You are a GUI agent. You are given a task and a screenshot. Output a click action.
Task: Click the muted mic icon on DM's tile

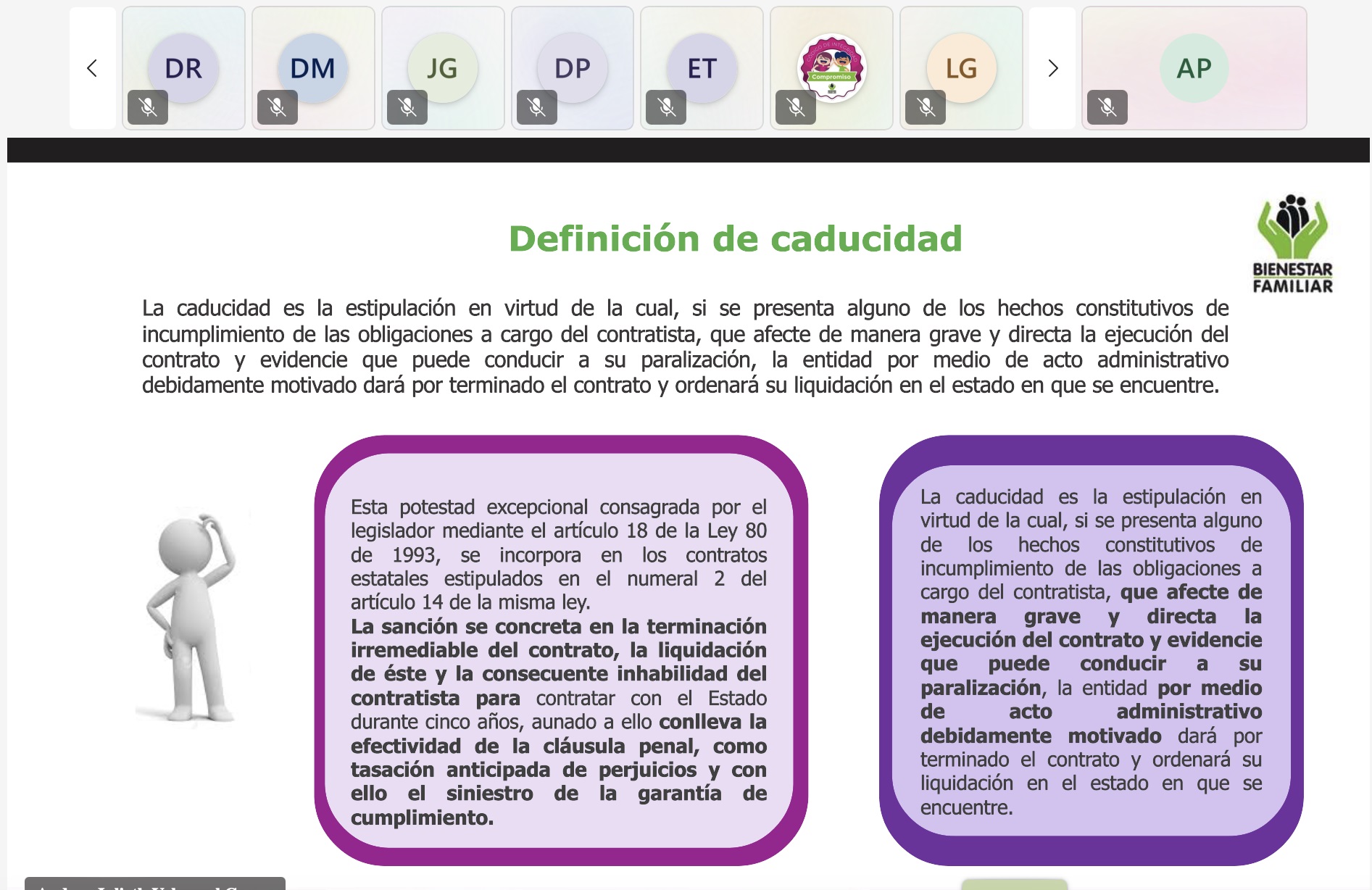click(278, 107)
